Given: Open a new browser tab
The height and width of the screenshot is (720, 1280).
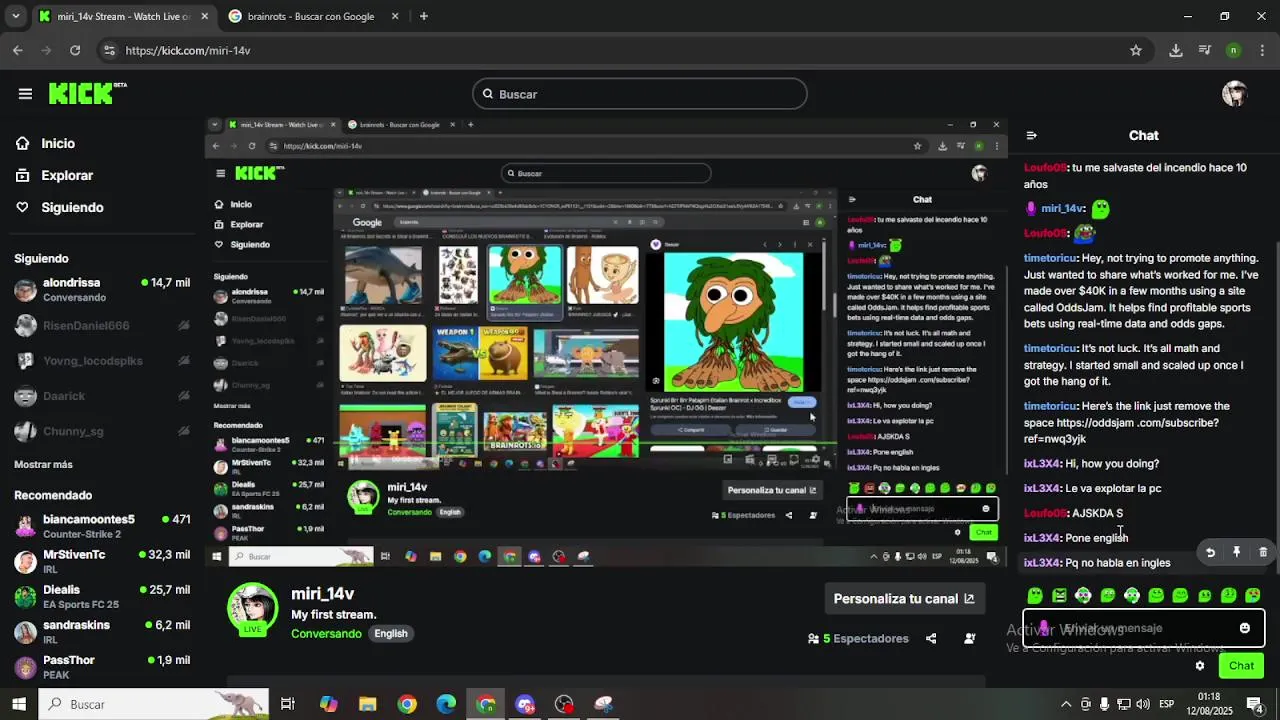Looking at the screenshot, I should pyautogui.click(x=424, y=16).
